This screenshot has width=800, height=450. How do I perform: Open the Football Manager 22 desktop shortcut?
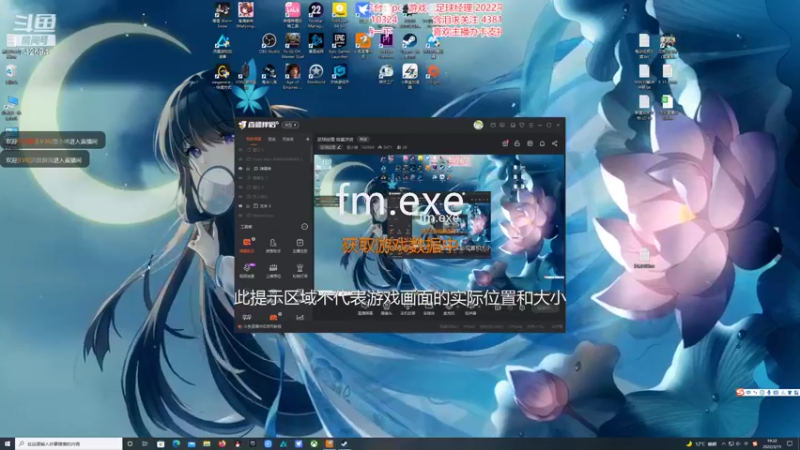point(316,14)
